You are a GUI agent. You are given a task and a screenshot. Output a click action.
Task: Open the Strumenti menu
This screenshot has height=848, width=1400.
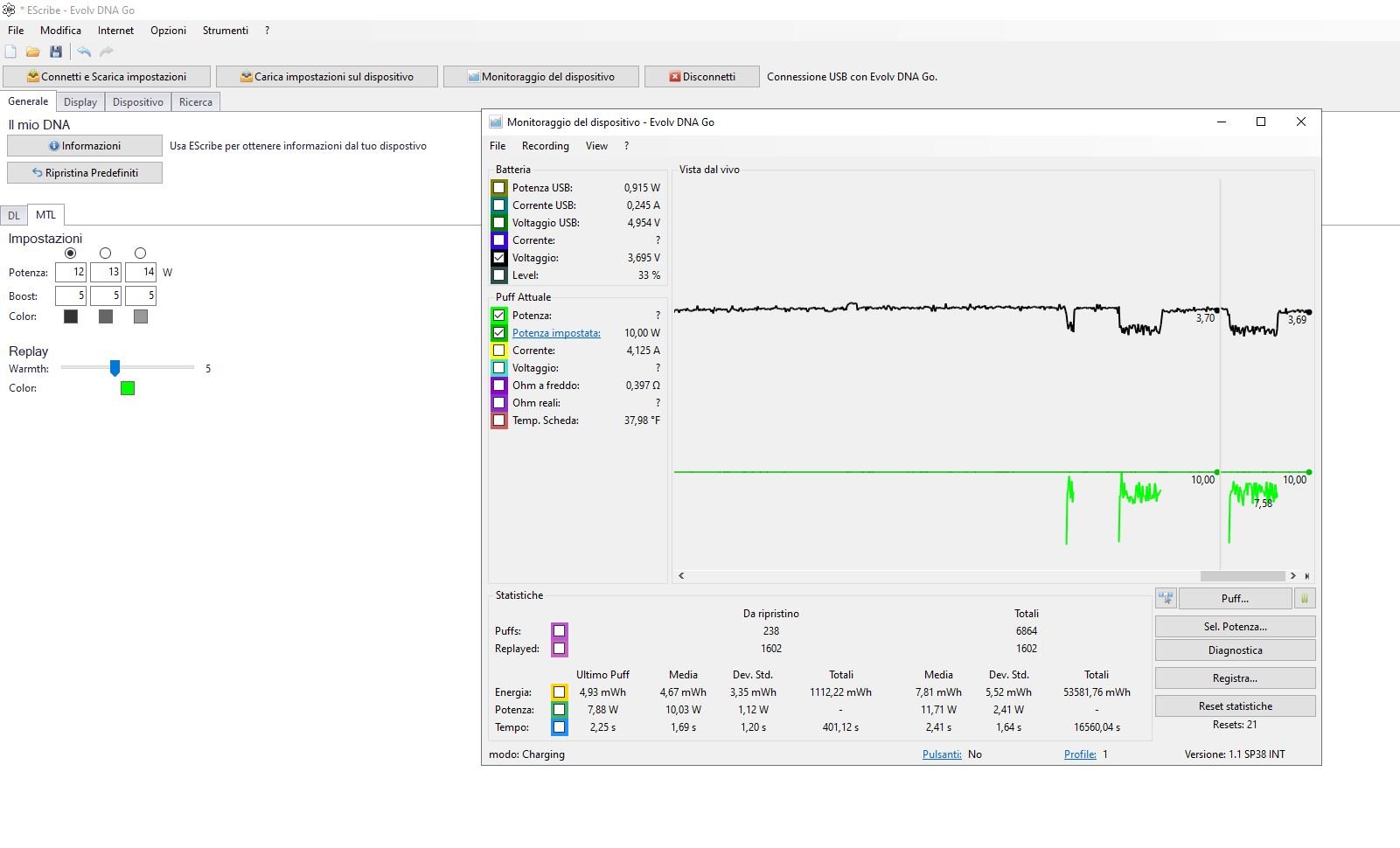(x=226, y=31)
